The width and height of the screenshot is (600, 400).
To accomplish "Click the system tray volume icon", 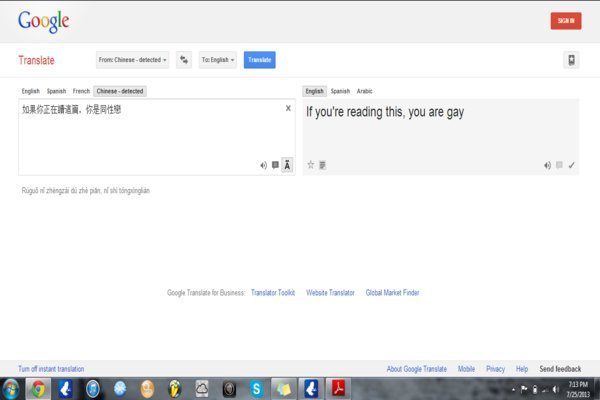I will tap(556, 390).
